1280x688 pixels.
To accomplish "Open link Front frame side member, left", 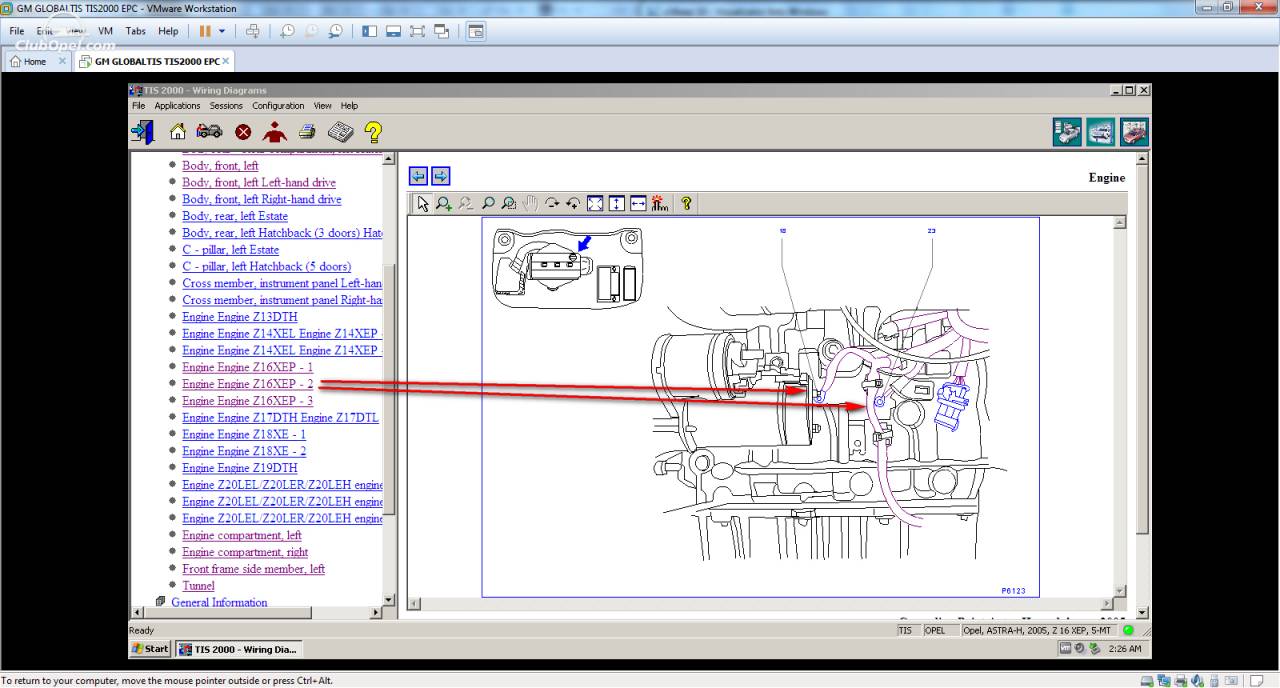I will point(253,569).
